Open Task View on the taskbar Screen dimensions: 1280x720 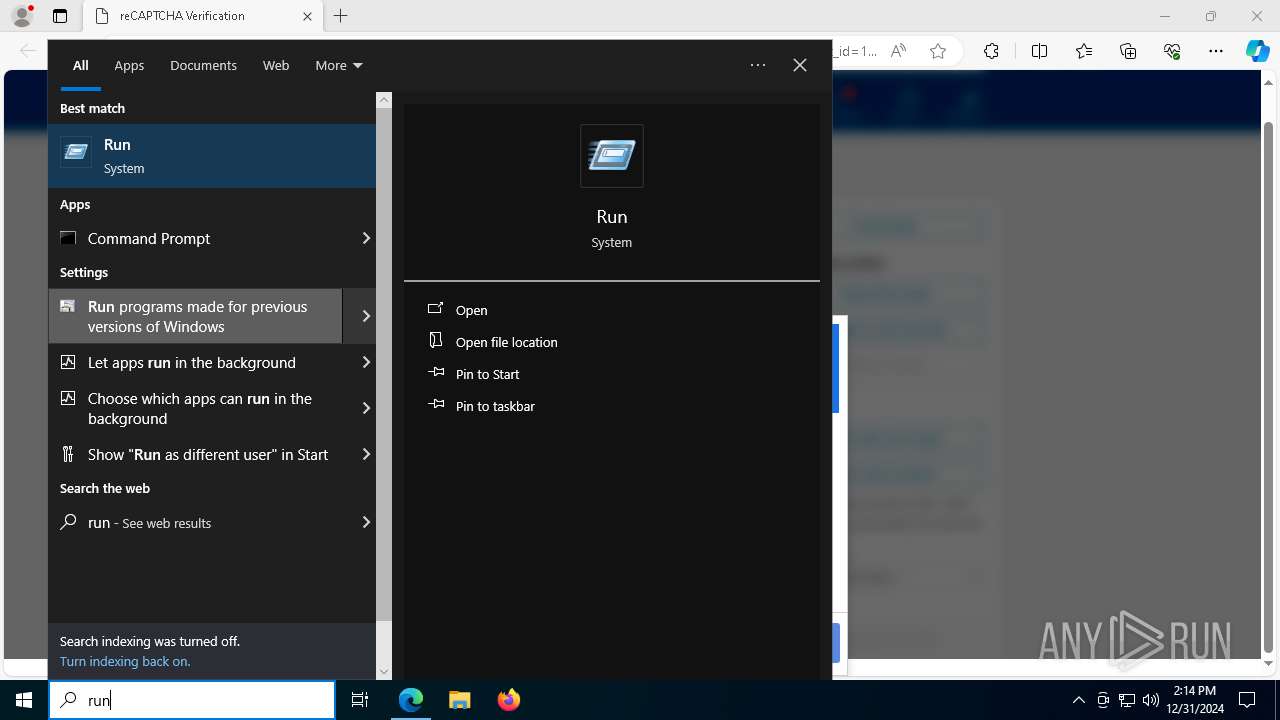coord(360,700)
